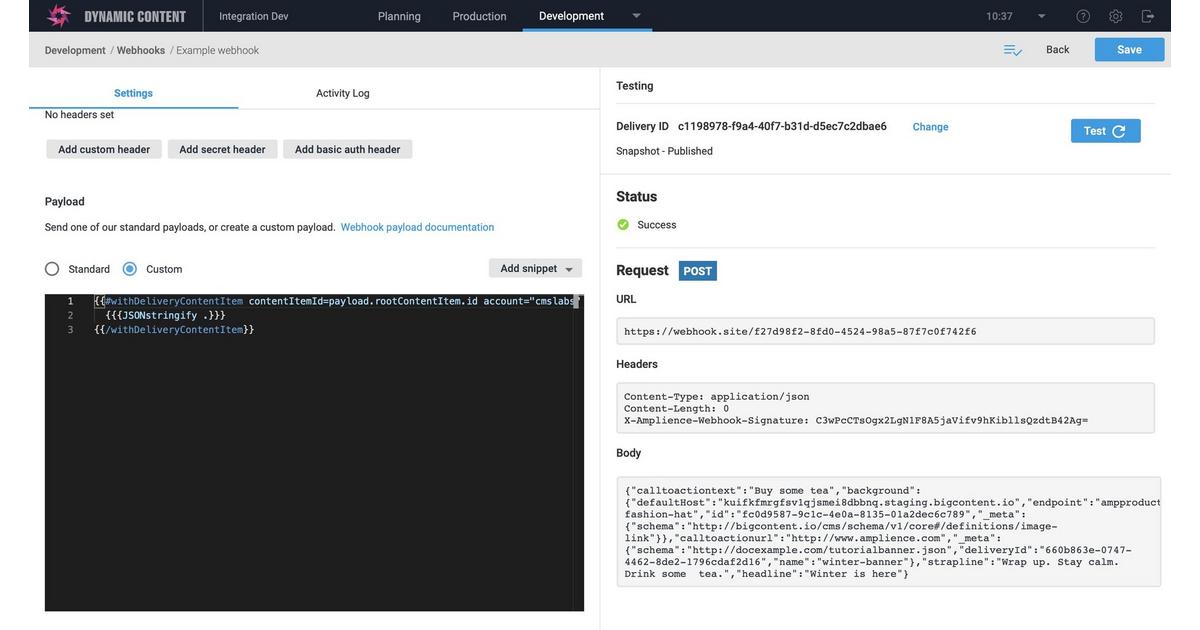Open the help question mark icon
1200x630 pixels.
[1083, 16]
